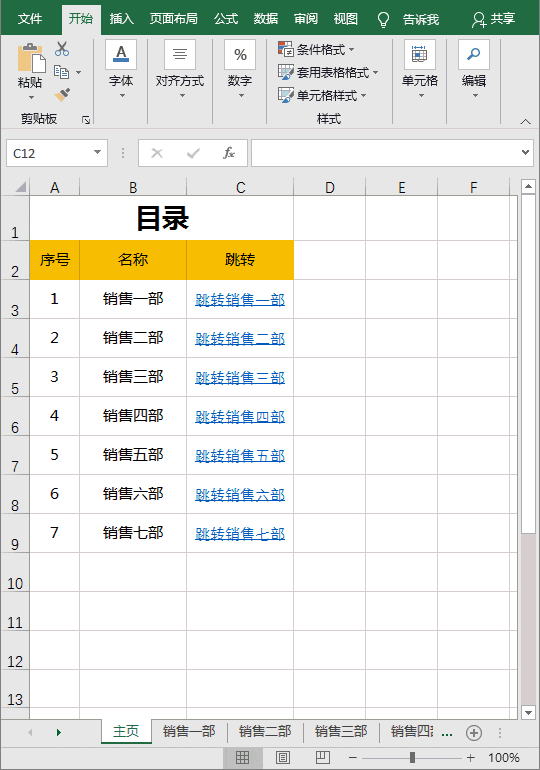540x770 pixels.
Task: Click the zoom slider handle
Action: [412, 758]
